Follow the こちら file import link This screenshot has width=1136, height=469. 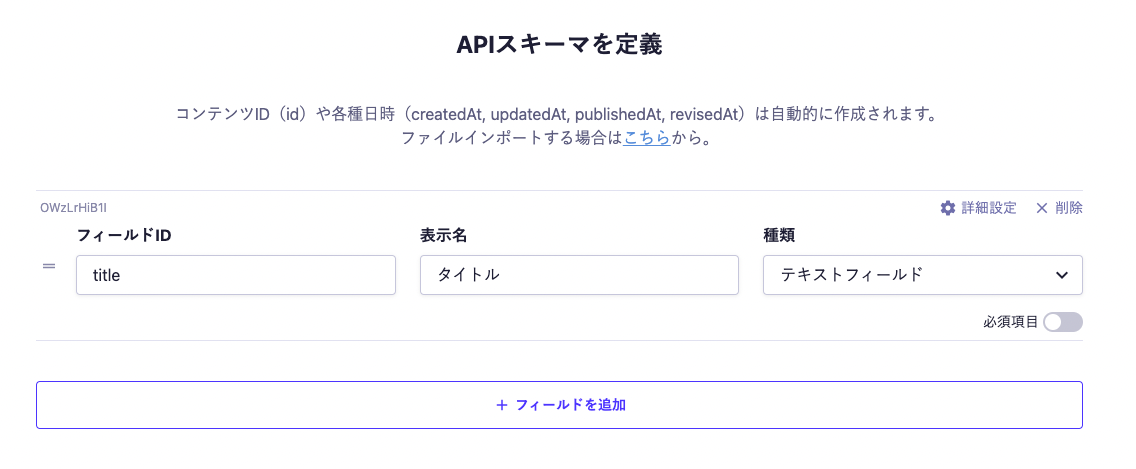click(647, 138)
